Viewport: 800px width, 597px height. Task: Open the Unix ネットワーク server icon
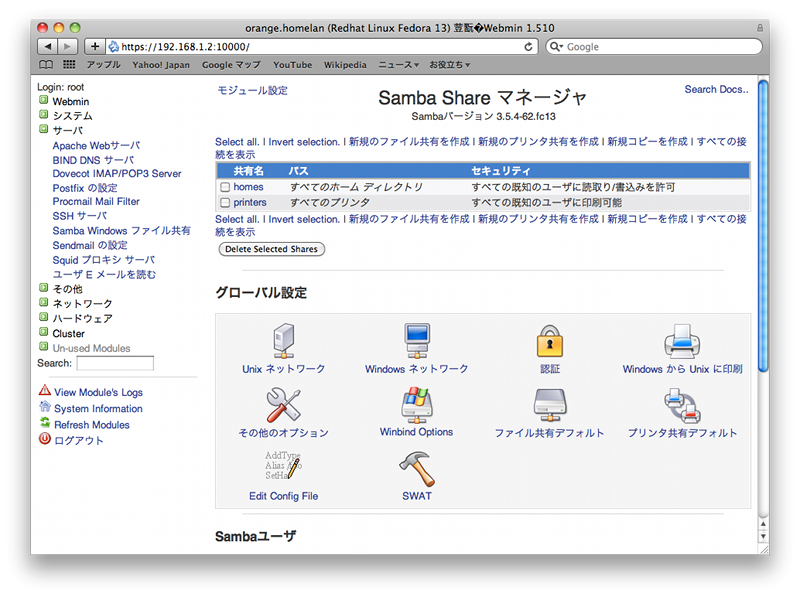[x=283, y=340]
